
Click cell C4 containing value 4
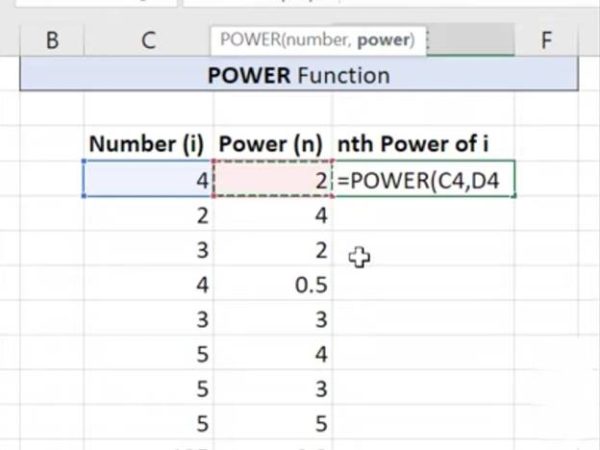tap(148, 179)
